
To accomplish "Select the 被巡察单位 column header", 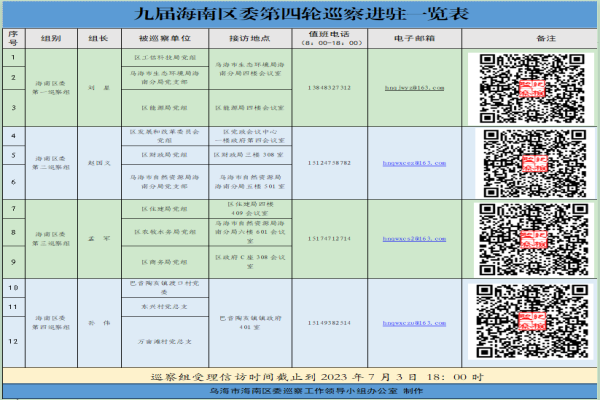I will click(x=165, y=38).
